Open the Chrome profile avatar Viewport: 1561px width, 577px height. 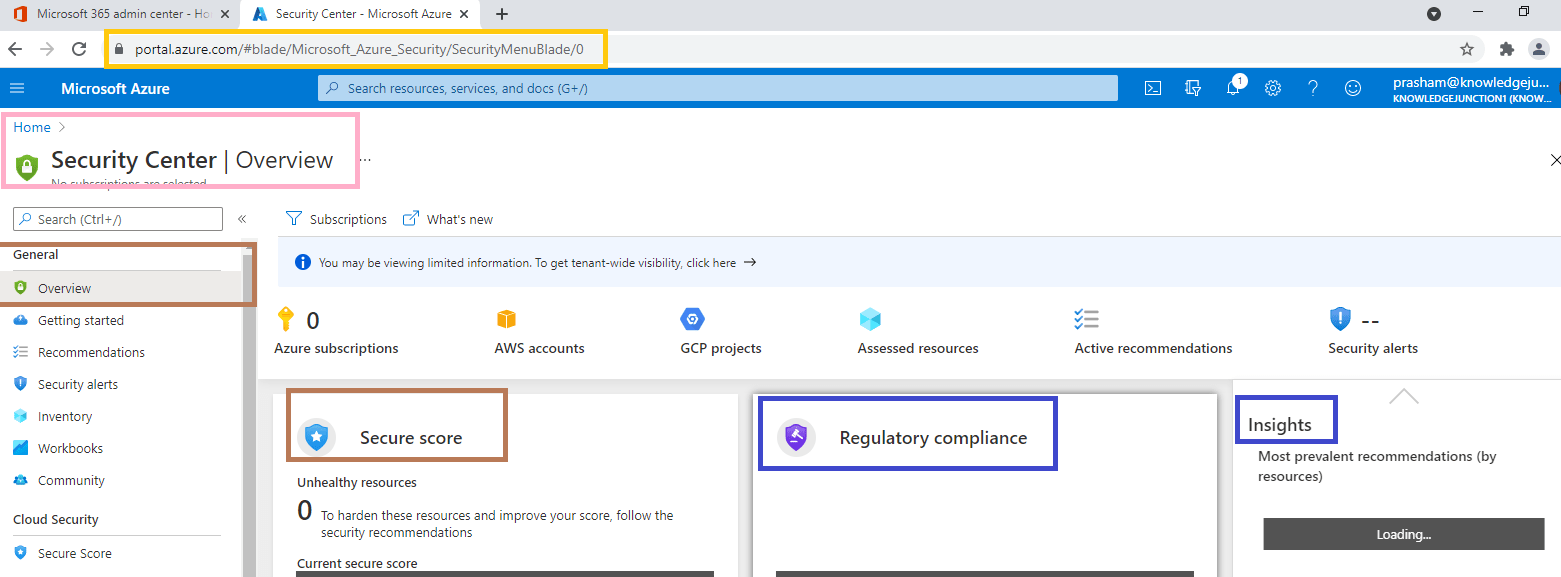[x=1540, y=49]
